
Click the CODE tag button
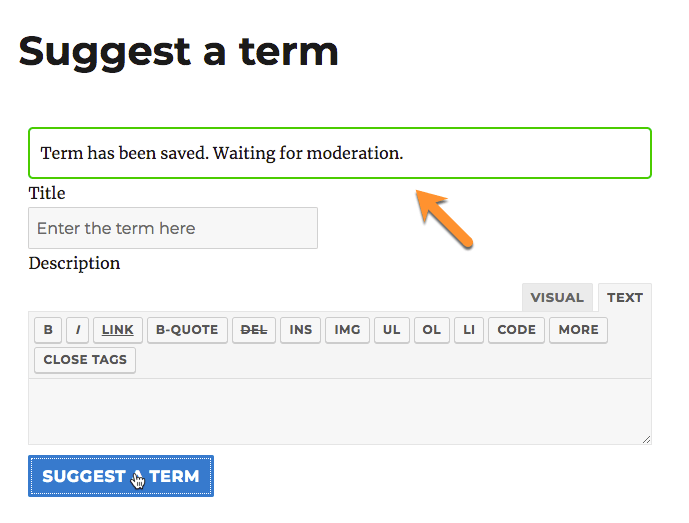516,330
